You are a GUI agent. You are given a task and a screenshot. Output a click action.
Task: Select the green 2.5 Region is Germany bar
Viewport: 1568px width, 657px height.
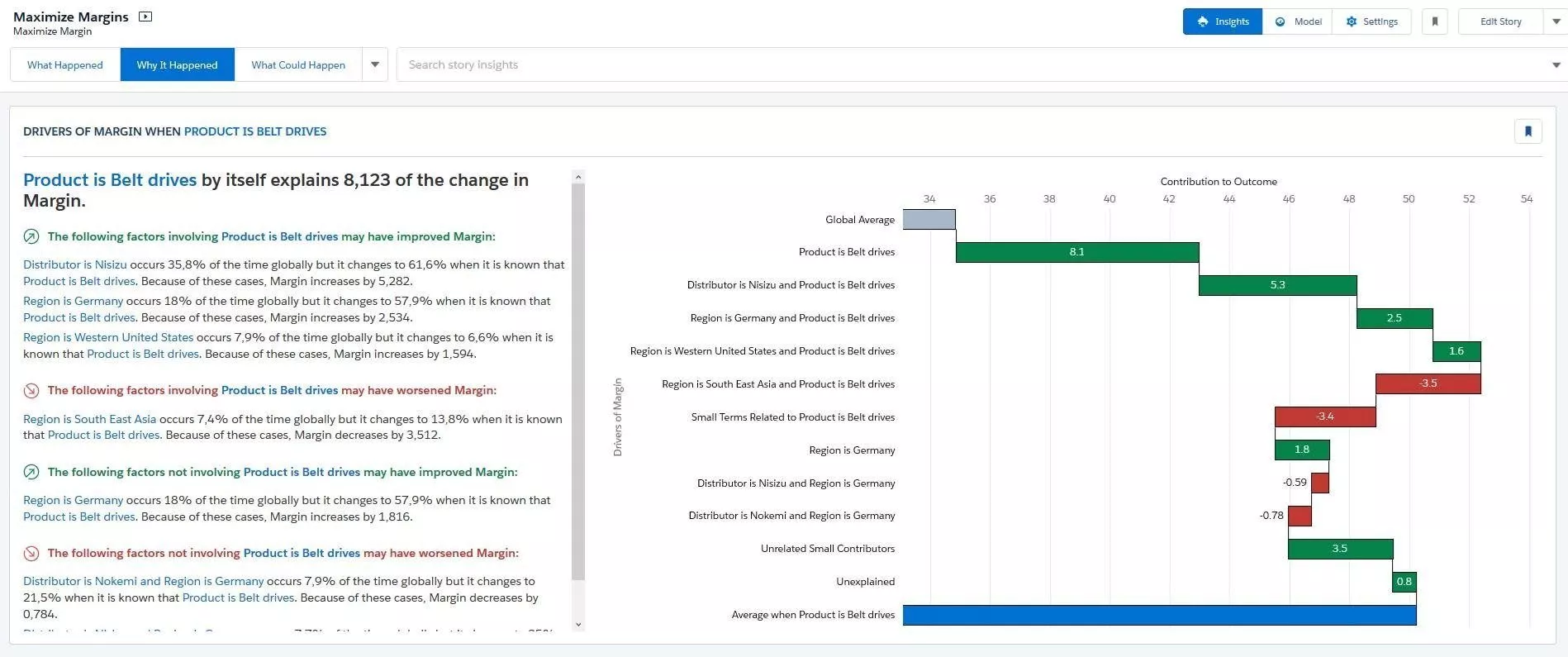click(1395, 318)
